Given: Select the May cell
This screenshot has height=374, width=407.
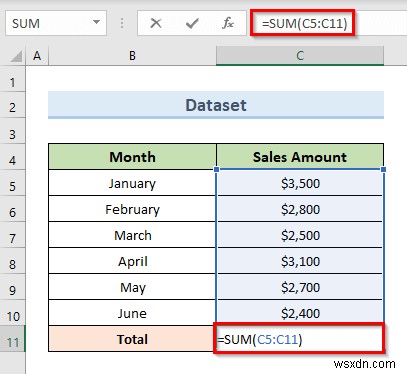Looking at the screenshot, I should [132, 287].
